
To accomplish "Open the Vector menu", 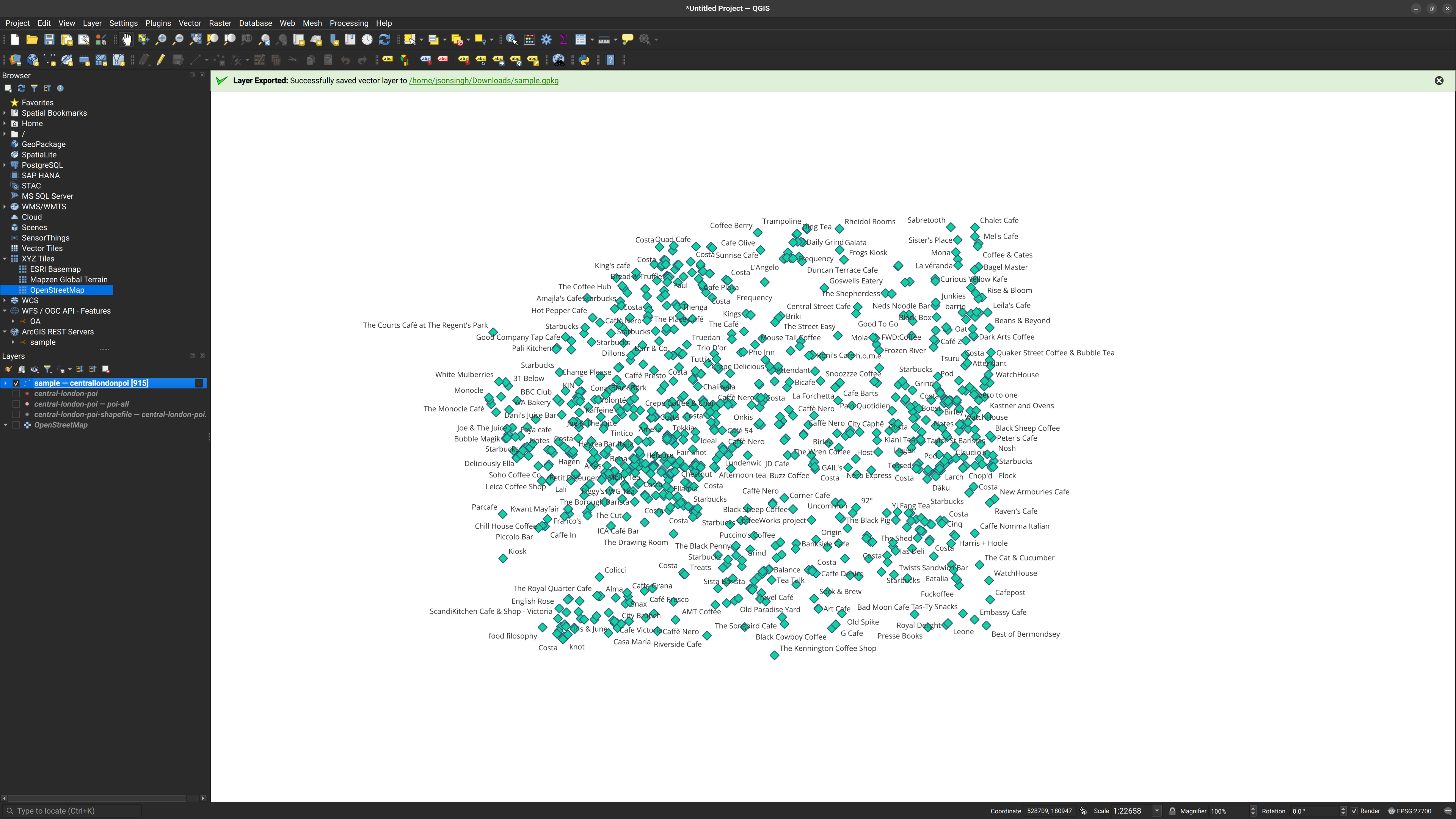I will pyautogui.click(x=190, y=23).
